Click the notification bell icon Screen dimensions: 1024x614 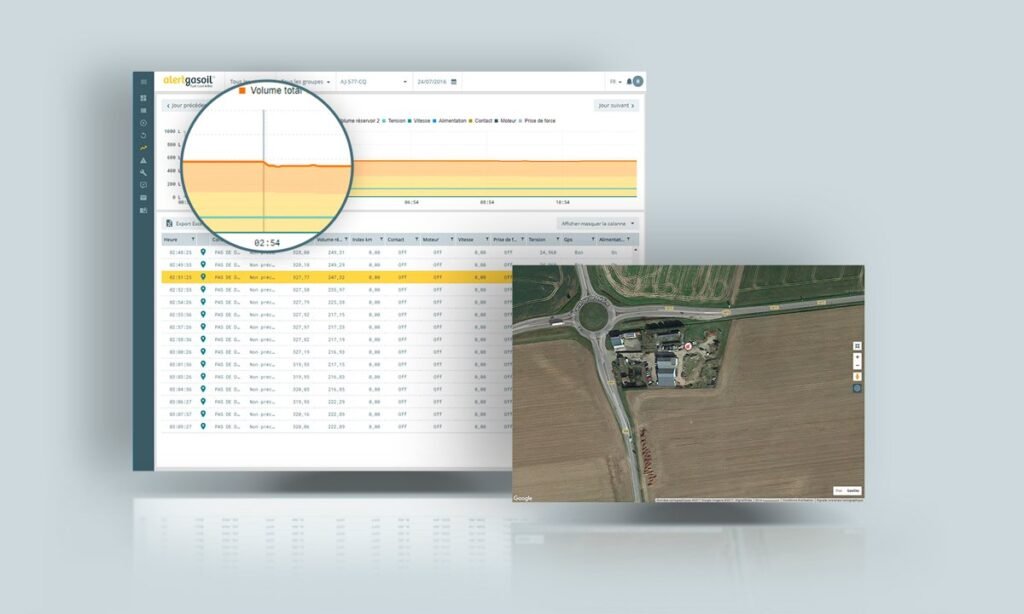tap(628, 81)
